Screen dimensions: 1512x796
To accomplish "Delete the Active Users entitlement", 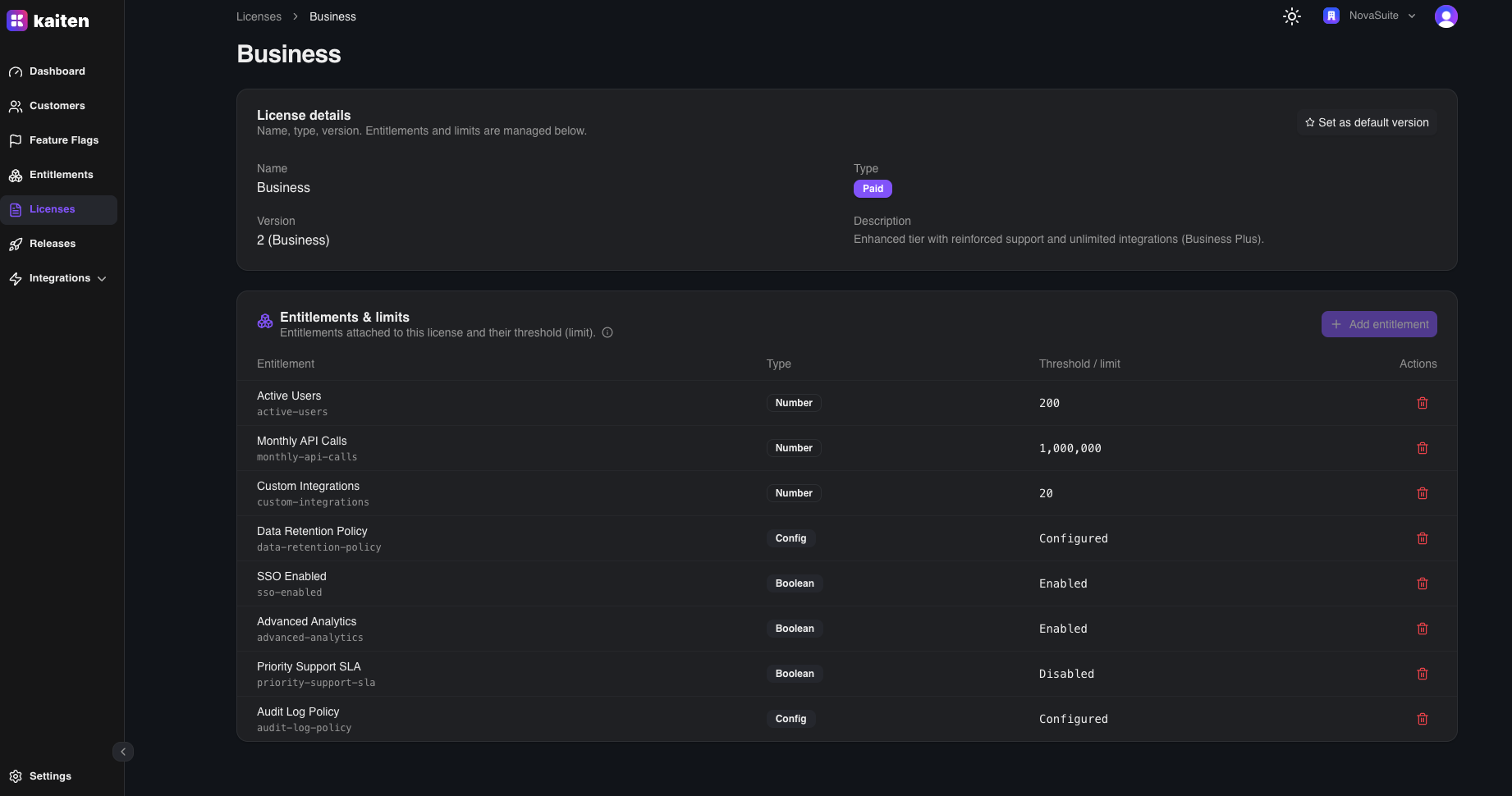I will point(1422,403).
